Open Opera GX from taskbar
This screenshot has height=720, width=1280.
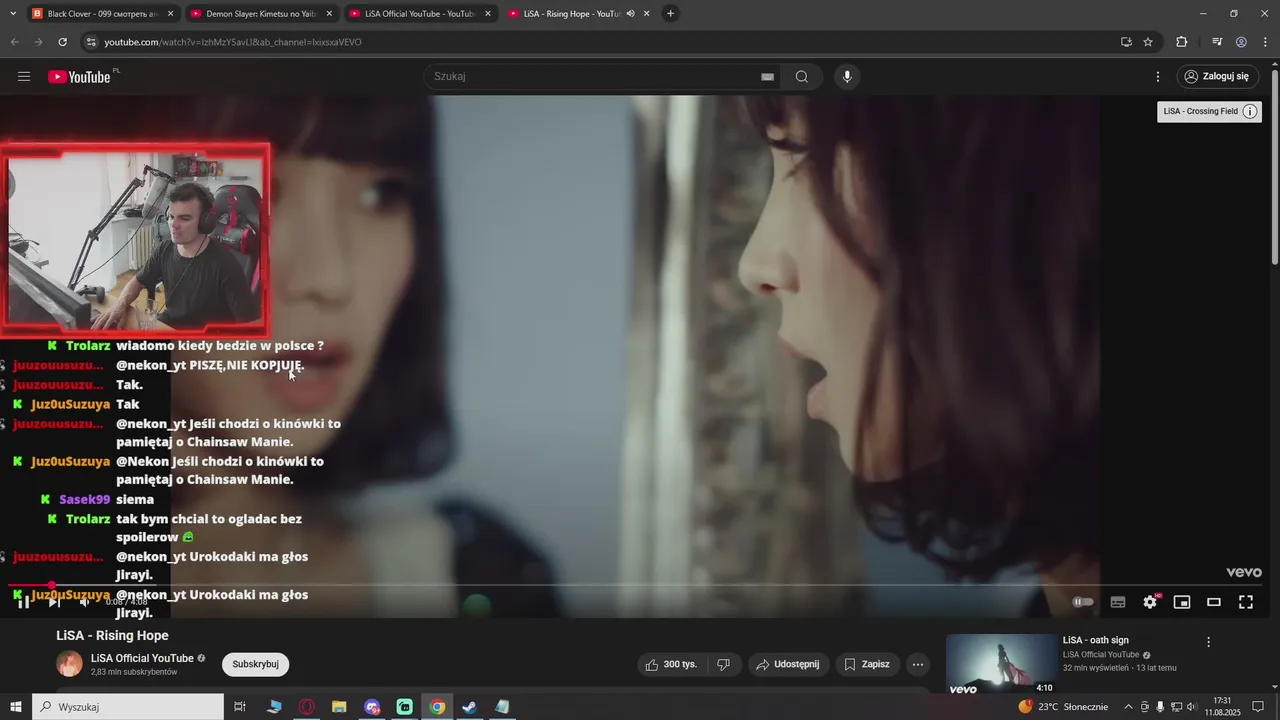pyautogui.click(x=307, y=707)
